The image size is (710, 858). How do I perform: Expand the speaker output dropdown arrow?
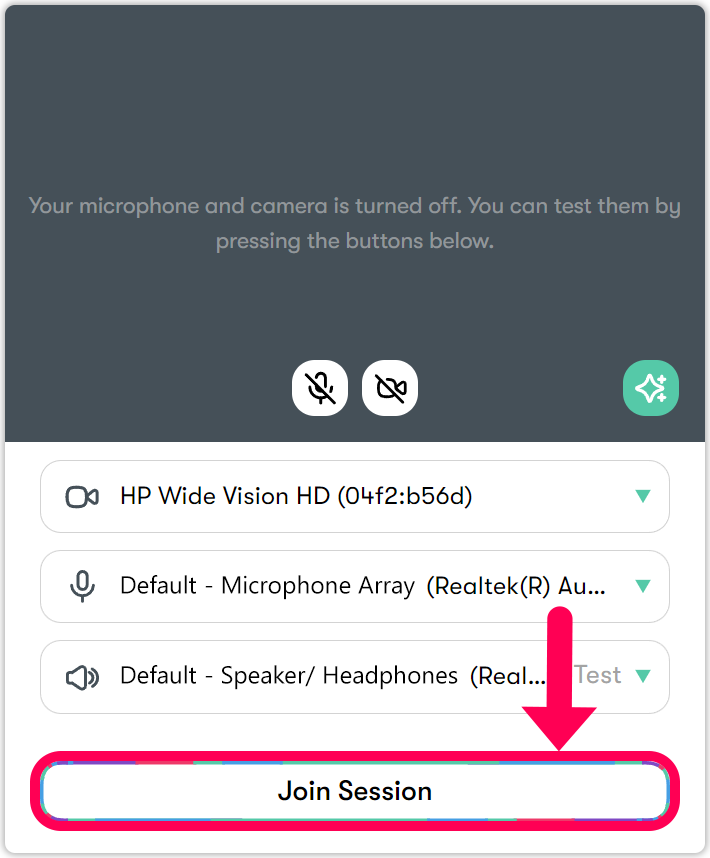point(643,676)
